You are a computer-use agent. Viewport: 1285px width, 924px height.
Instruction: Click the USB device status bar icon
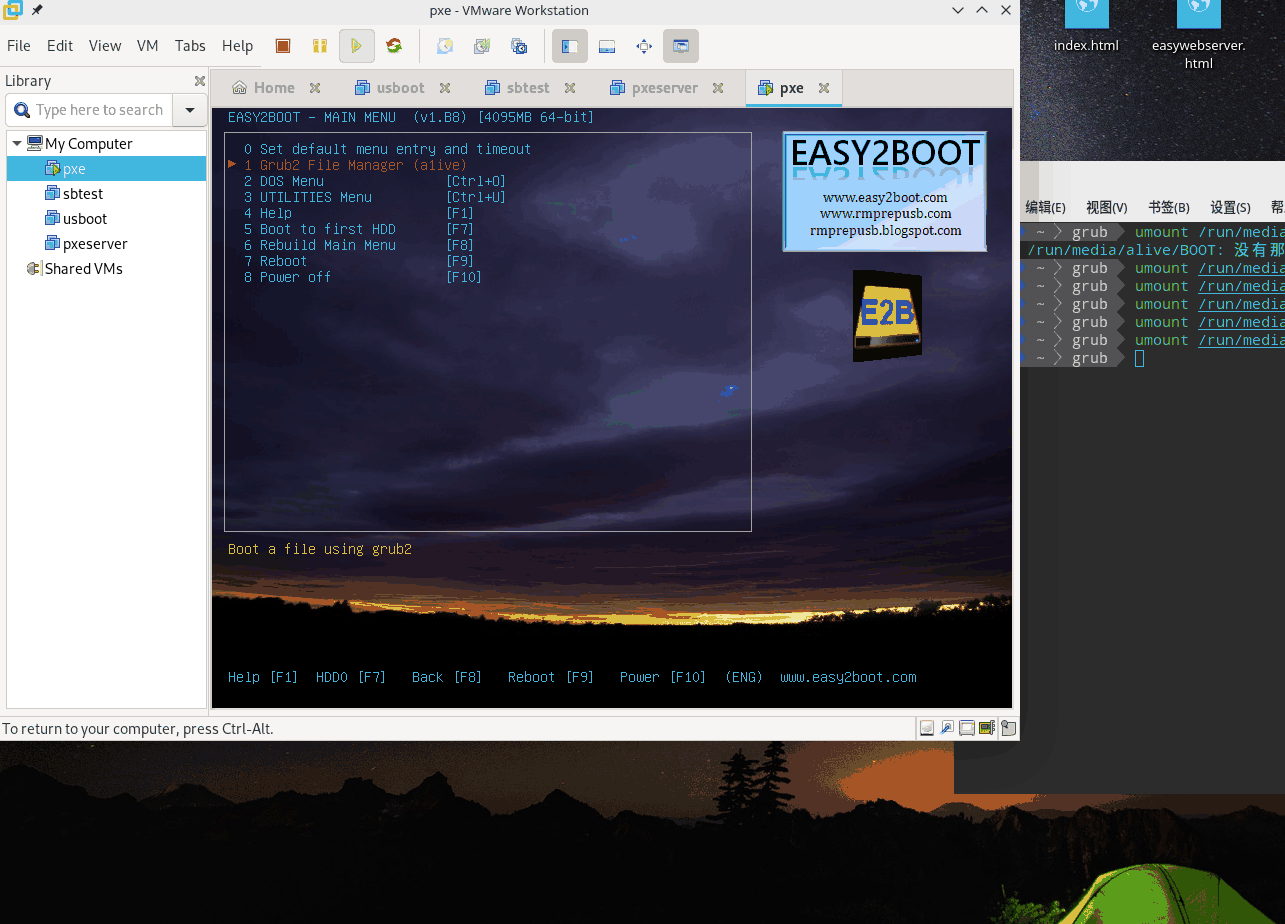(947, 728)
